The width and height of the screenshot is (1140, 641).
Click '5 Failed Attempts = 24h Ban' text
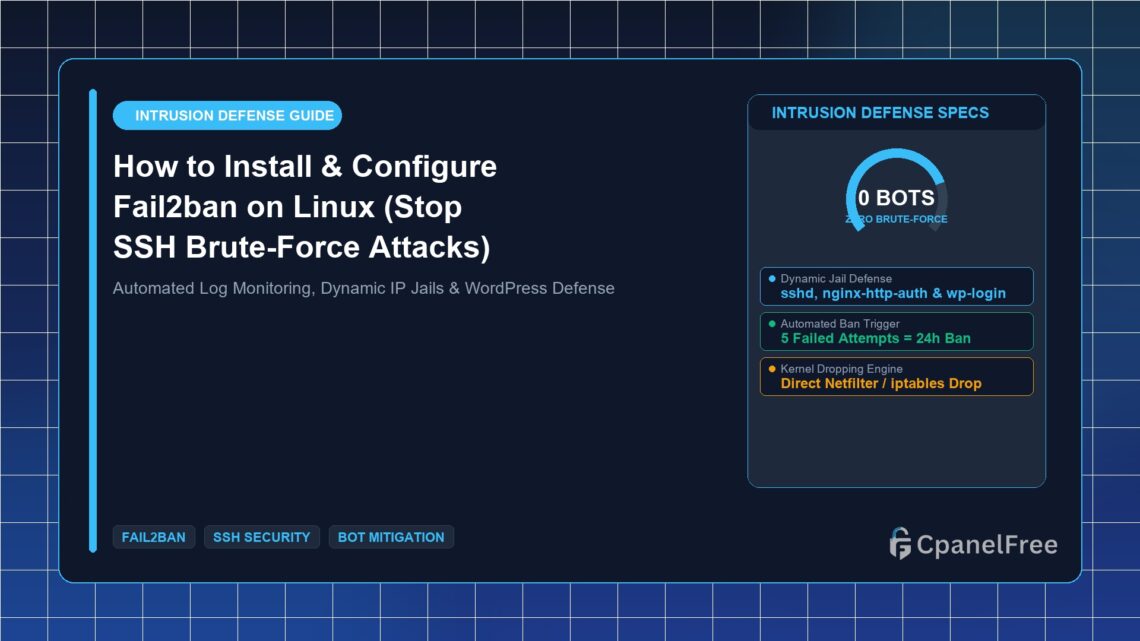tap(875, 339)
